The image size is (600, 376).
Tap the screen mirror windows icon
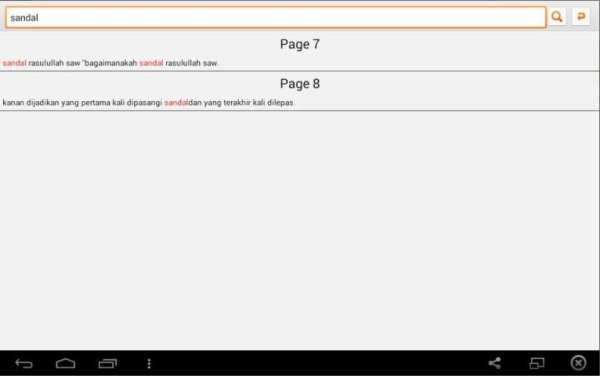coord(537,363)
